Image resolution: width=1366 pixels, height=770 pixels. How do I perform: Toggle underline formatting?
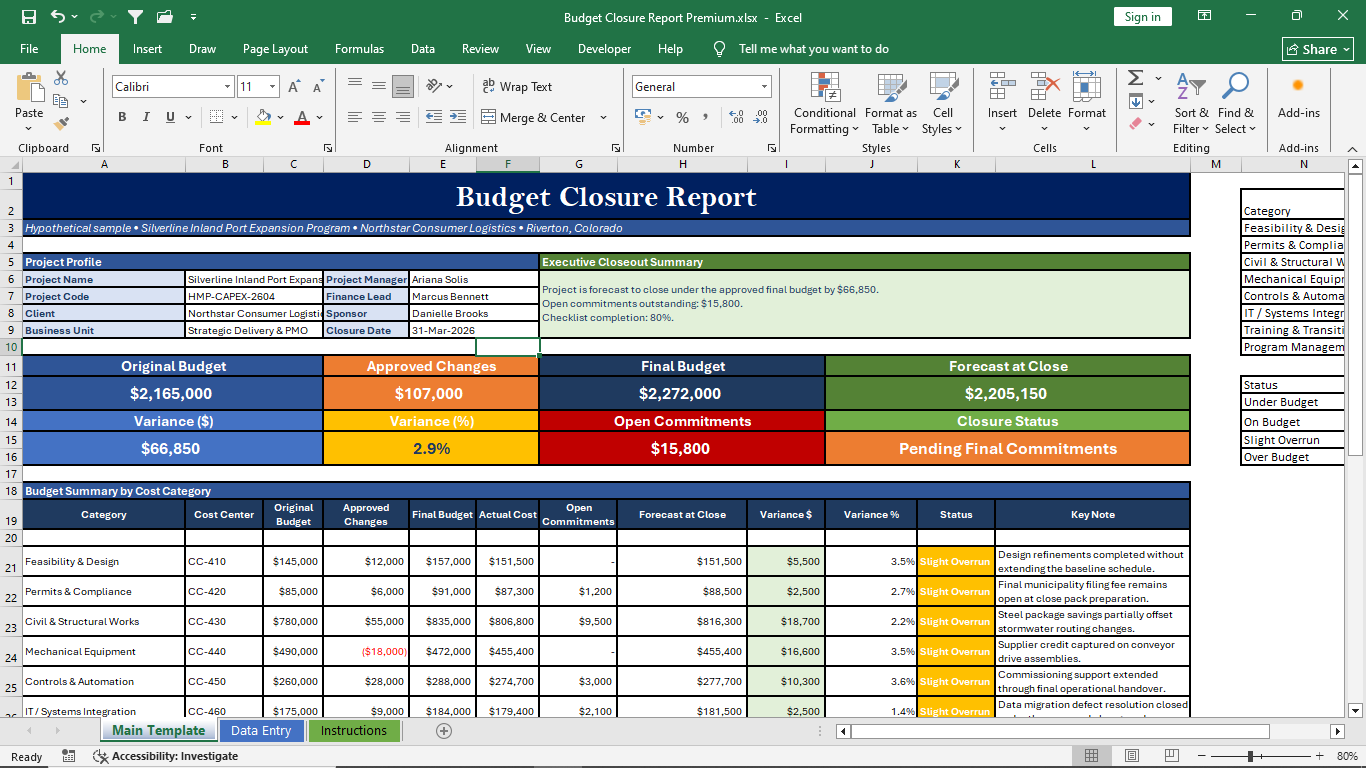pyautogui.click(x=171, y=117)
